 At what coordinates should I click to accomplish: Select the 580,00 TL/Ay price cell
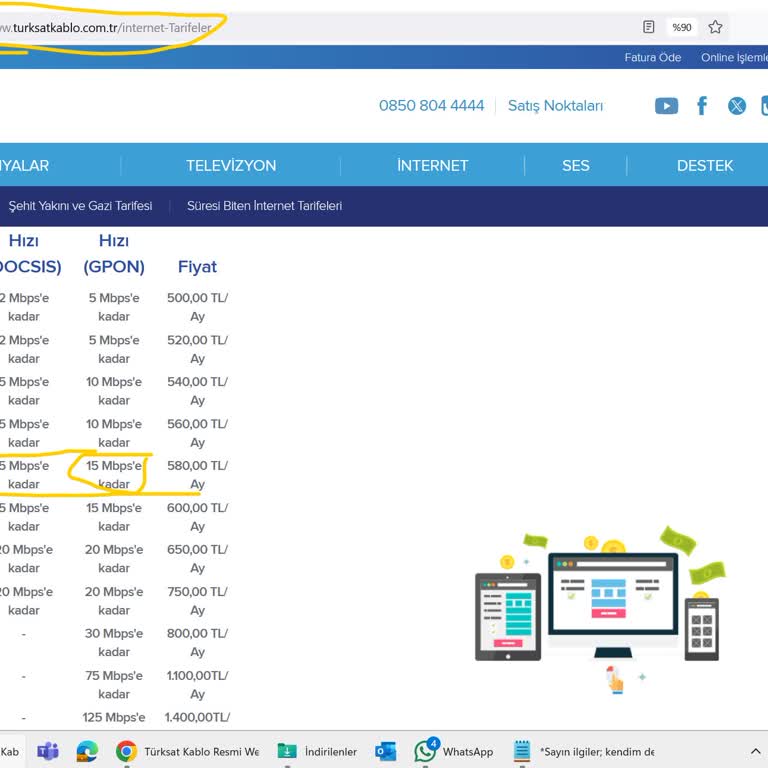tap(197, 475)
